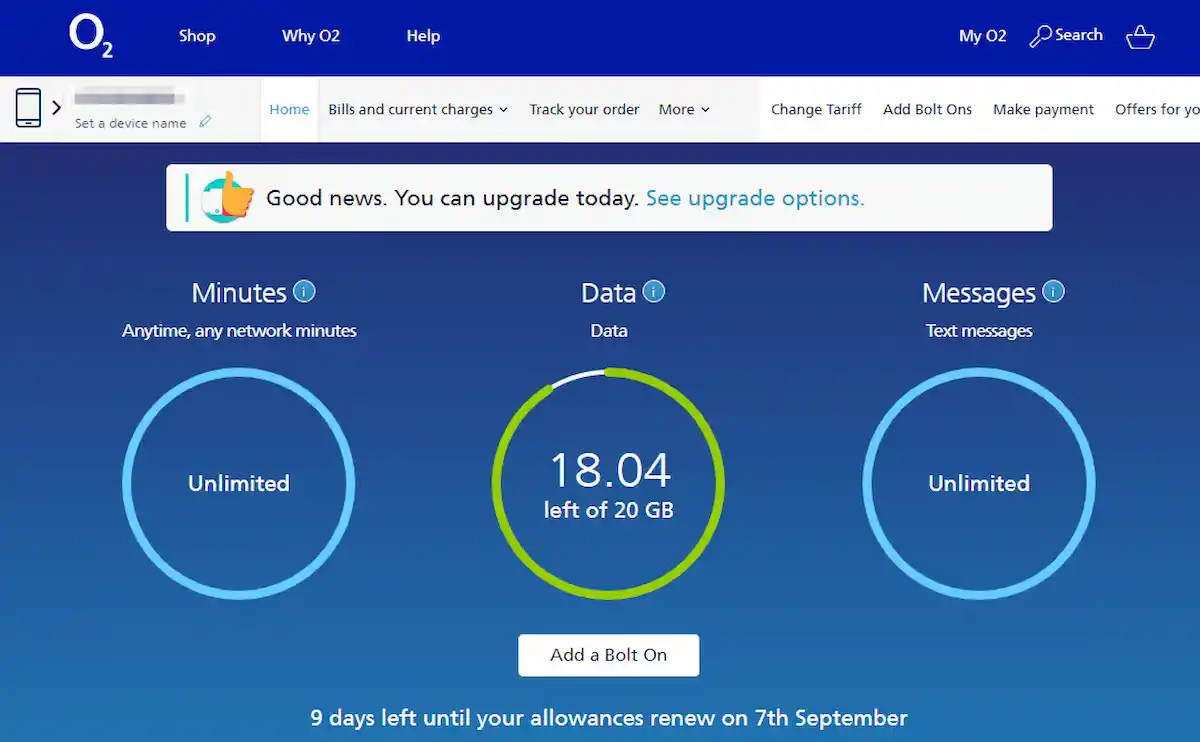Click Set a device name field
The width and height of the screenshot is (1200, 742).
130,122
